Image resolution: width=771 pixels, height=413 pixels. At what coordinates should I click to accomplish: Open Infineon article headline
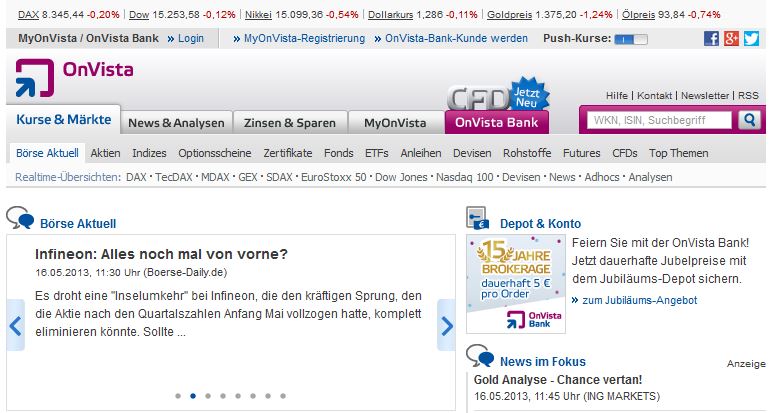[x=161, y=254]
